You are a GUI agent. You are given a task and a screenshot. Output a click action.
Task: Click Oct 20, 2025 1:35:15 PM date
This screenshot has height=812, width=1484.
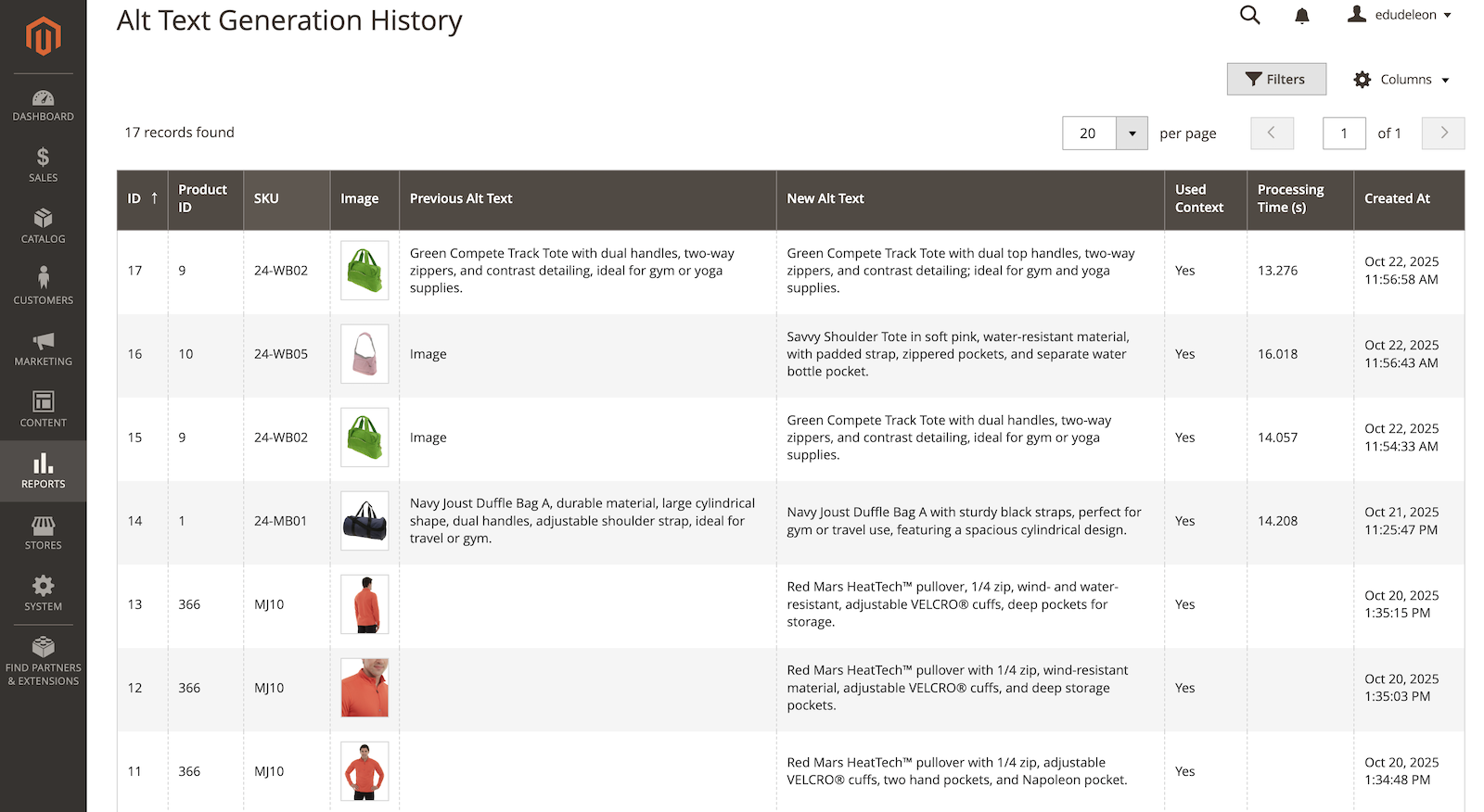click(x=1401, y=604)
